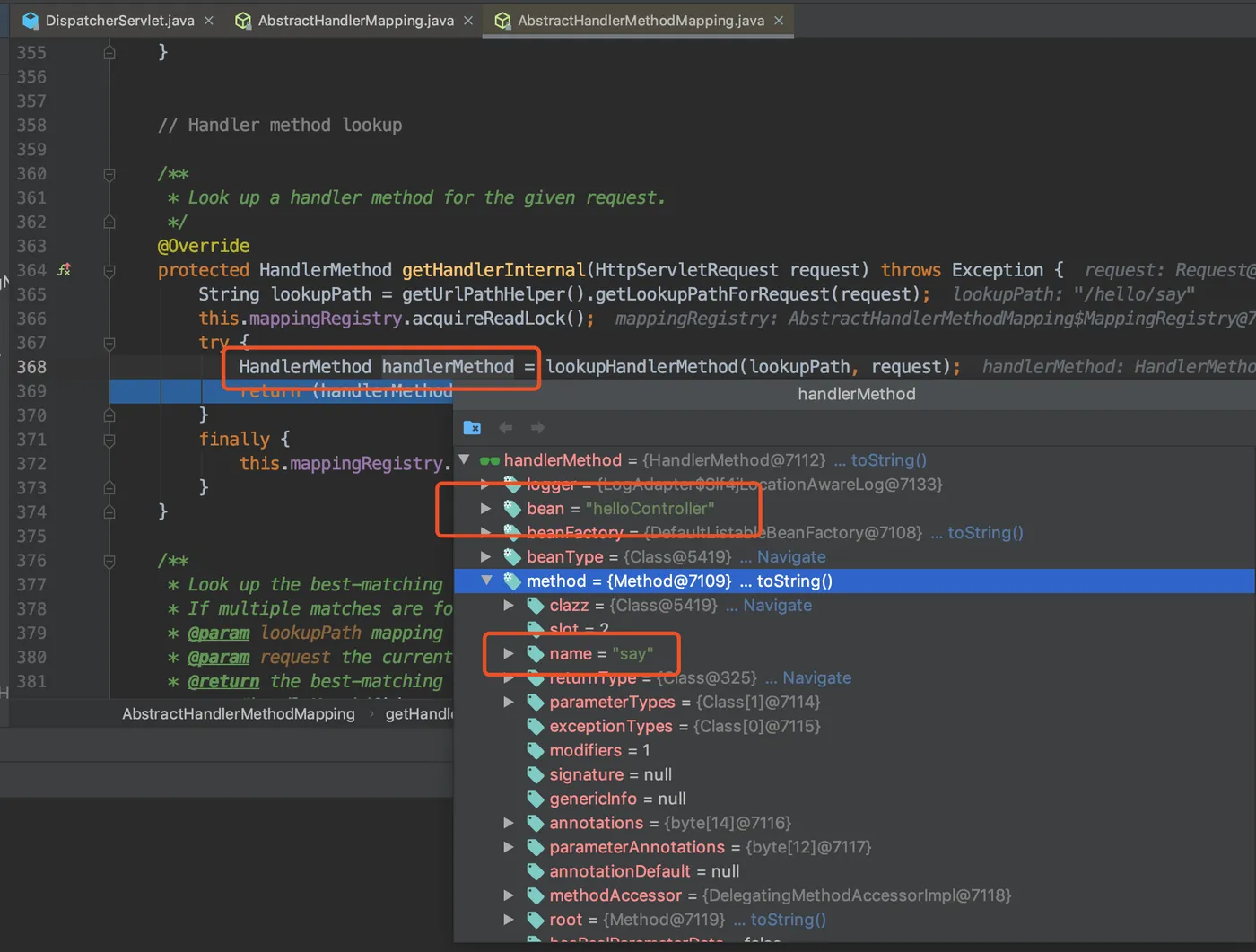Select the signature = null row

click(x=854, y=774)
